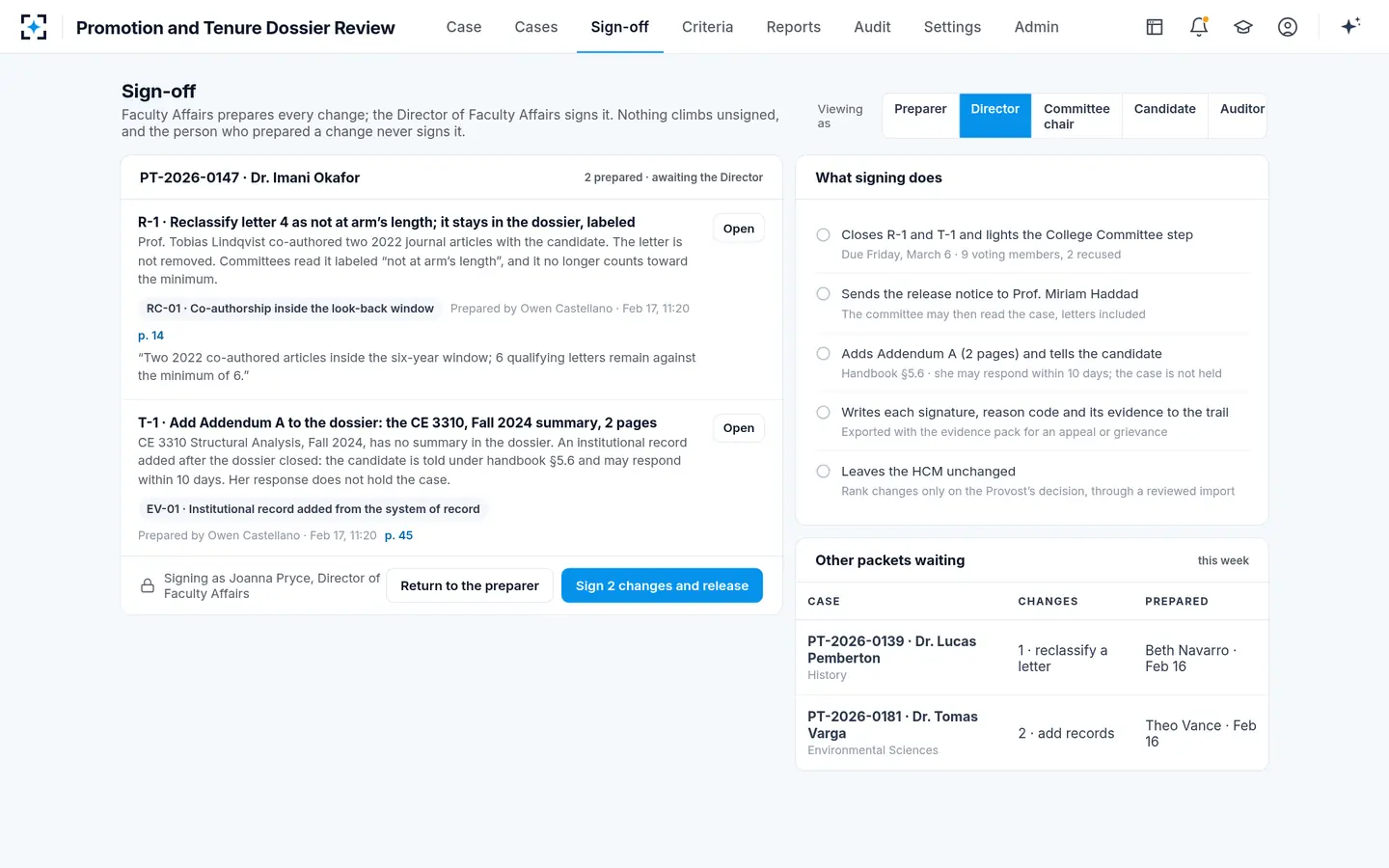Click the 'this week' label
1389x868 pixels.
point(1223,560)
